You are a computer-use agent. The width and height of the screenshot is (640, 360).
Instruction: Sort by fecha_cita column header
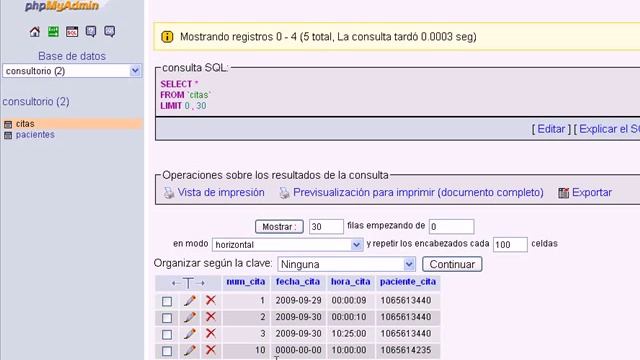pyautogui.click(x=298, y=282)
